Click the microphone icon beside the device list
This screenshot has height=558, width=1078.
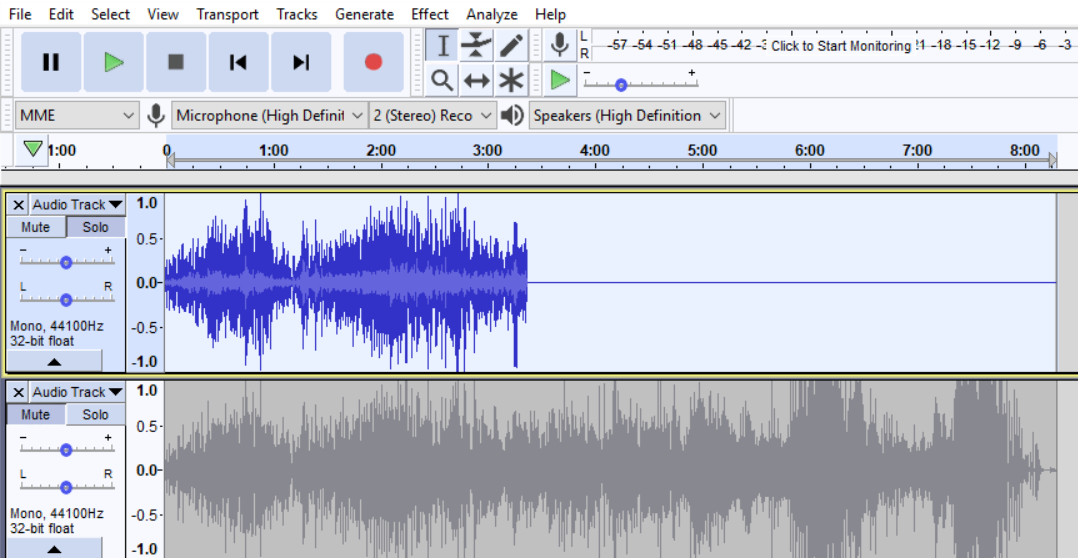click(156, 115)
